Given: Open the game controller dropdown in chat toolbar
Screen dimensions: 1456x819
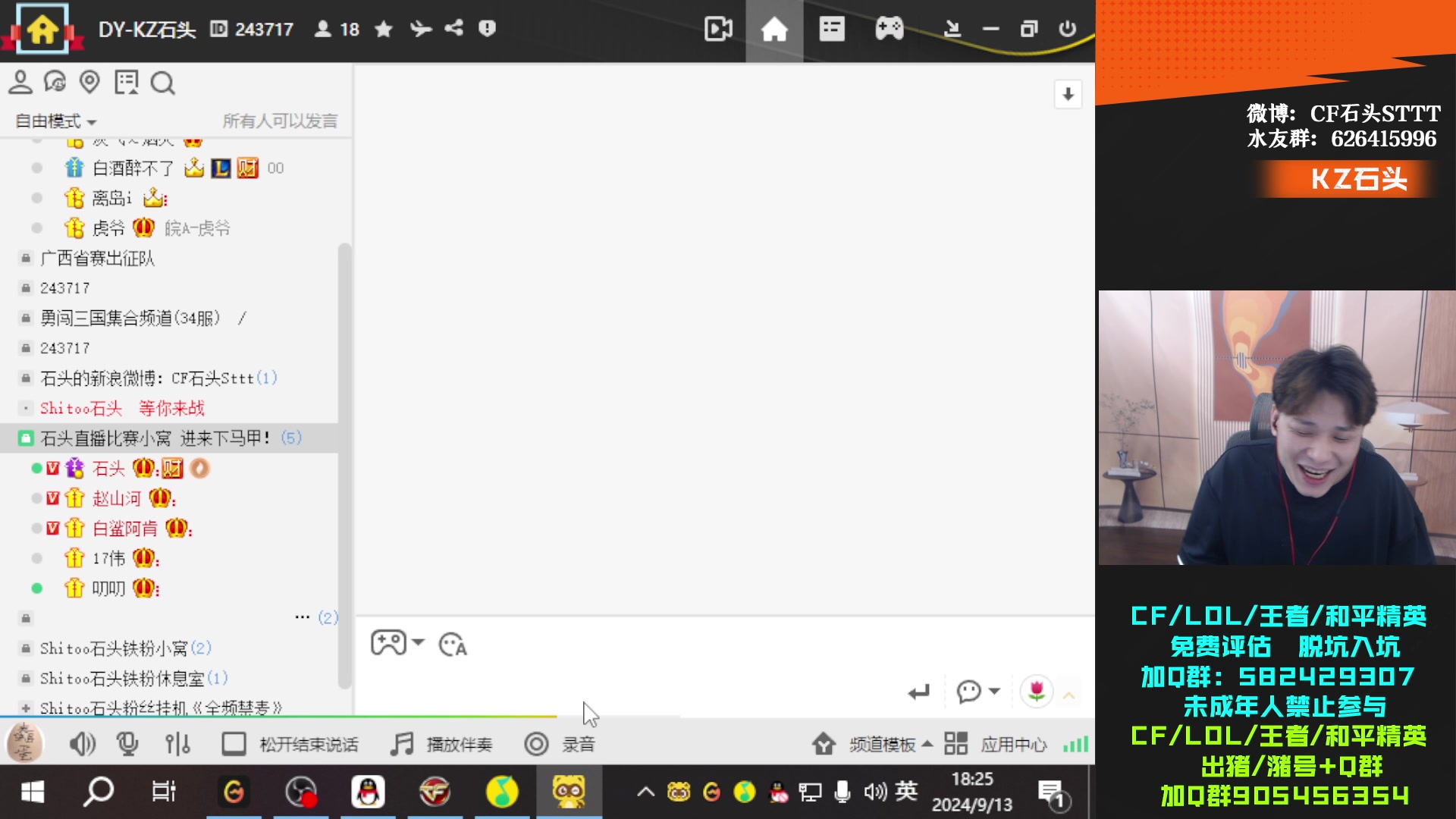Looking at the screenshot, I should click(x=397, y=644).
